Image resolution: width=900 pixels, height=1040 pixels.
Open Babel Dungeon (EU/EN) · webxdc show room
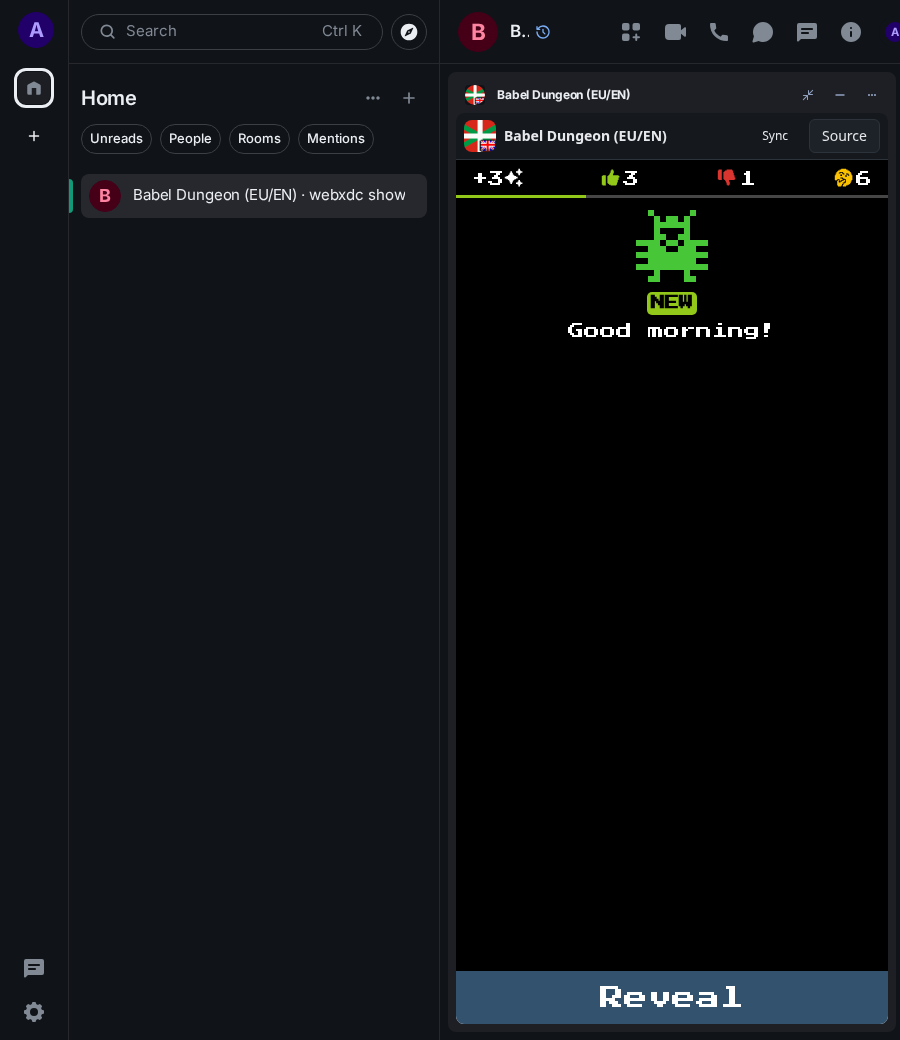[x=254, y=196]
